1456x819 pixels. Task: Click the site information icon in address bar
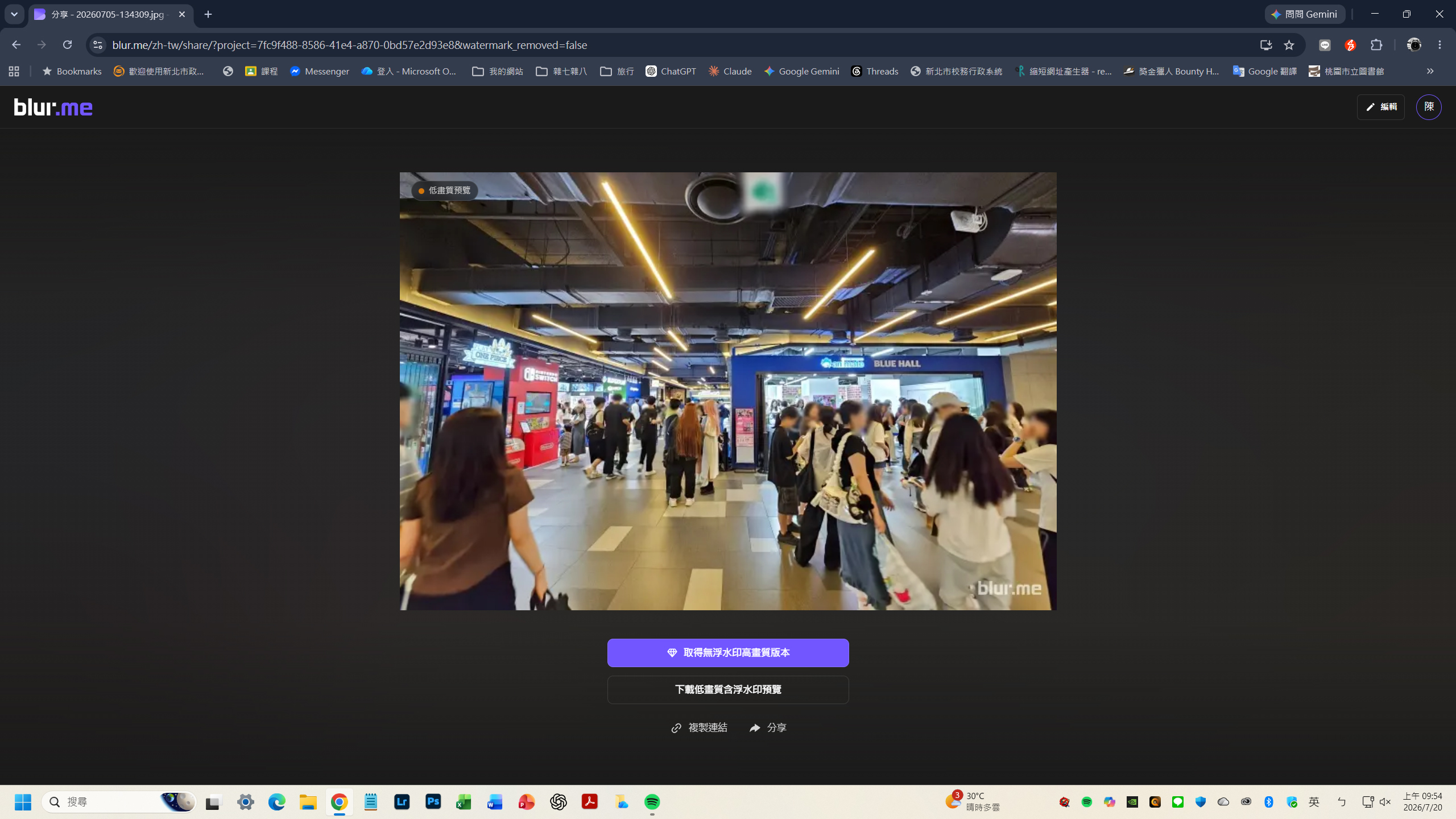pyautogui.click(x=98, y=45)
